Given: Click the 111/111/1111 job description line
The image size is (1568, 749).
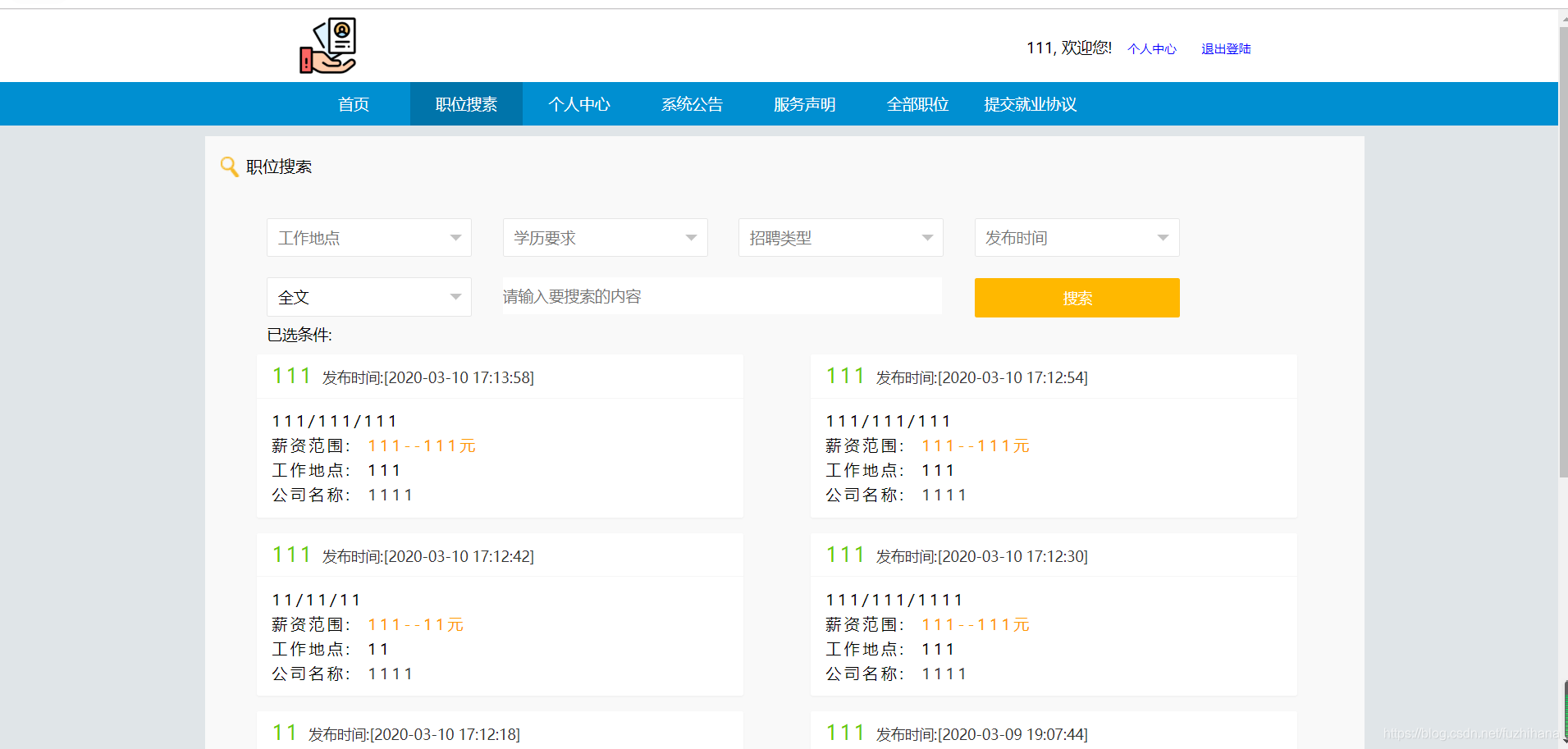Looking at the screenshot, I should pyautogui.click(x=894, y=600).
